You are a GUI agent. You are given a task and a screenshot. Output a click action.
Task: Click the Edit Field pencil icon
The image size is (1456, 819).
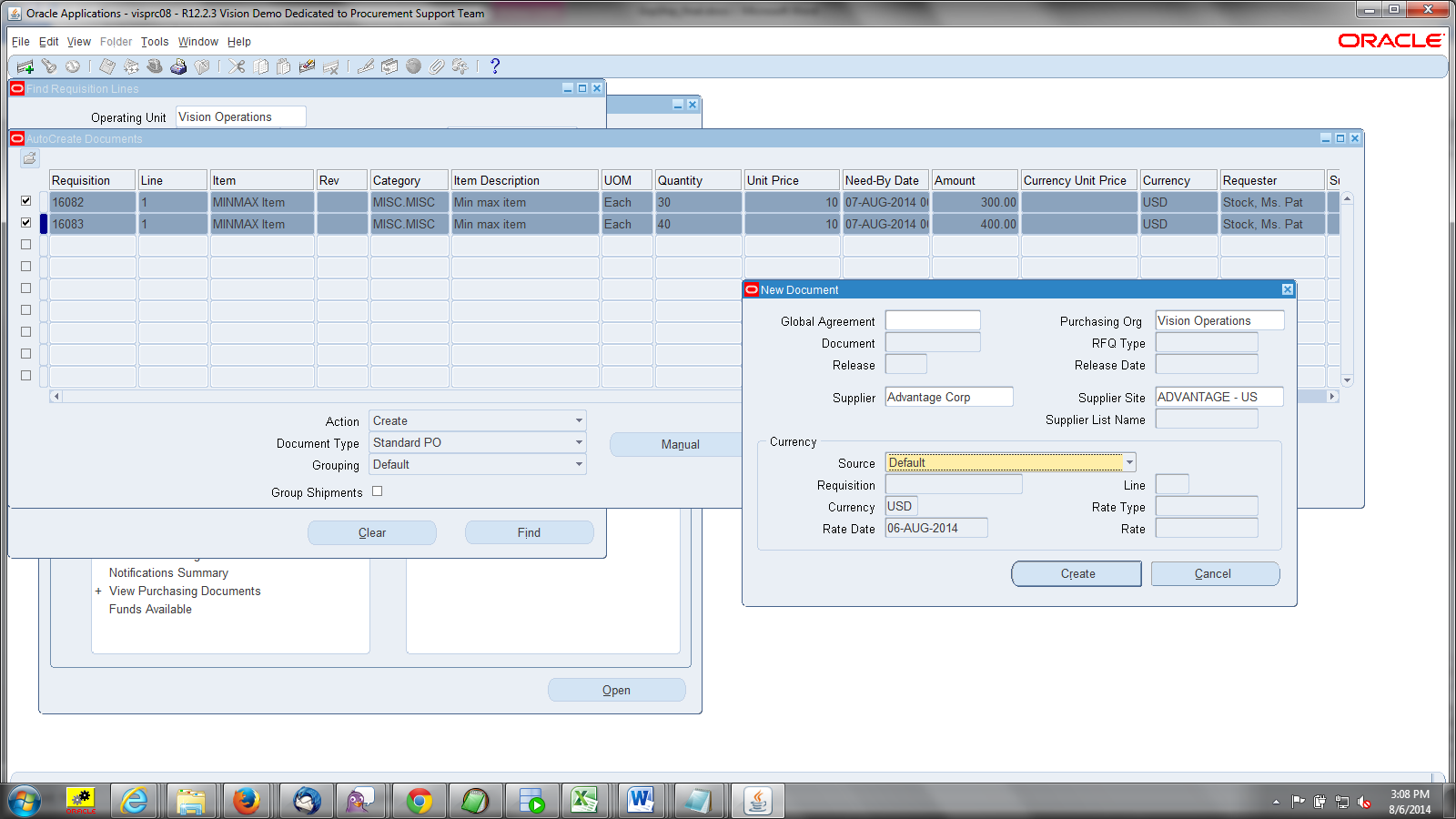[x=366, y=66]
